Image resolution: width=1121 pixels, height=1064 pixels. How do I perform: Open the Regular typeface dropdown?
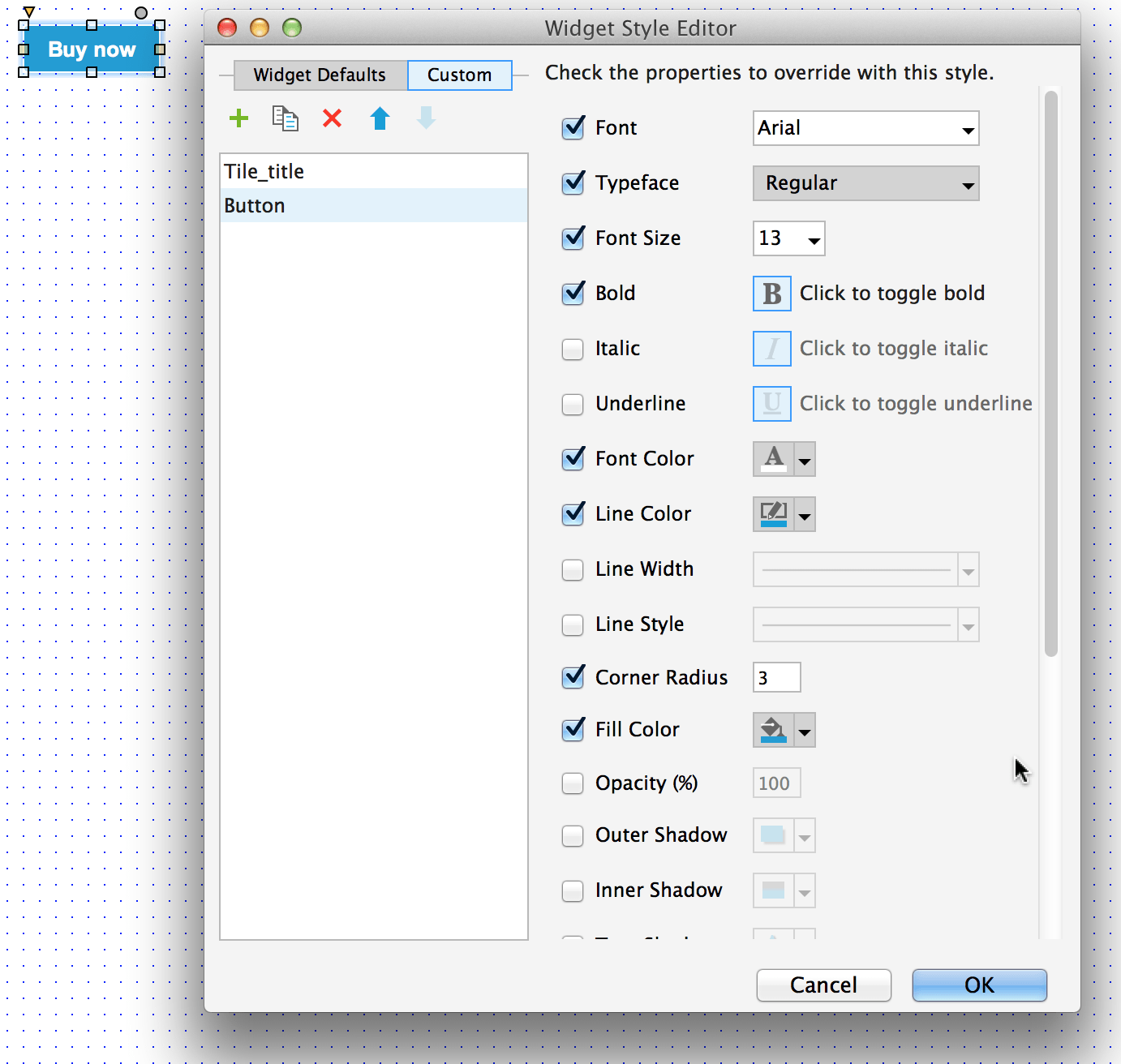(x=865, y=183)
